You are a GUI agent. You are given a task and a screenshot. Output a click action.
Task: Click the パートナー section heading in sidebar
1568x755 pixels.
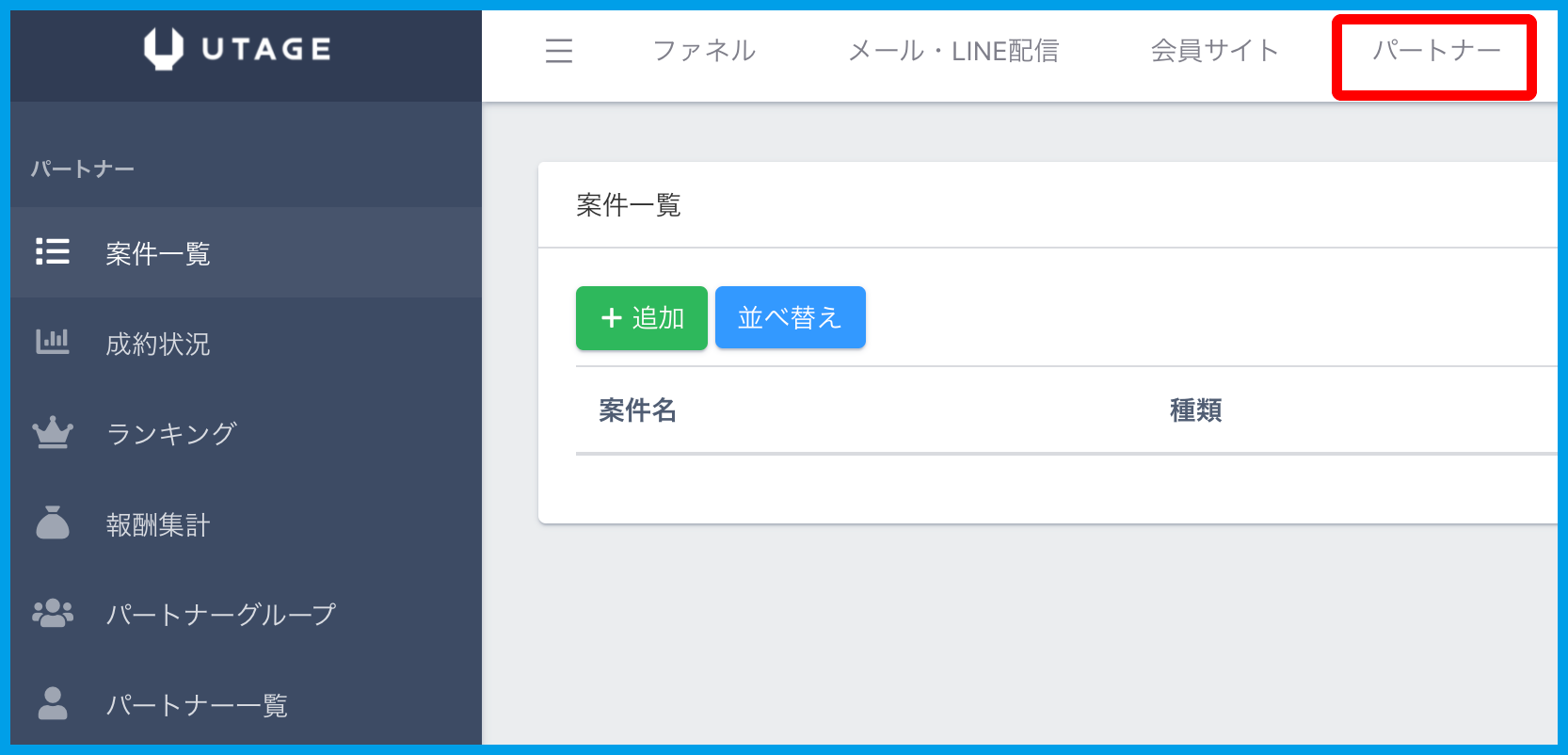tap(83, 169)
